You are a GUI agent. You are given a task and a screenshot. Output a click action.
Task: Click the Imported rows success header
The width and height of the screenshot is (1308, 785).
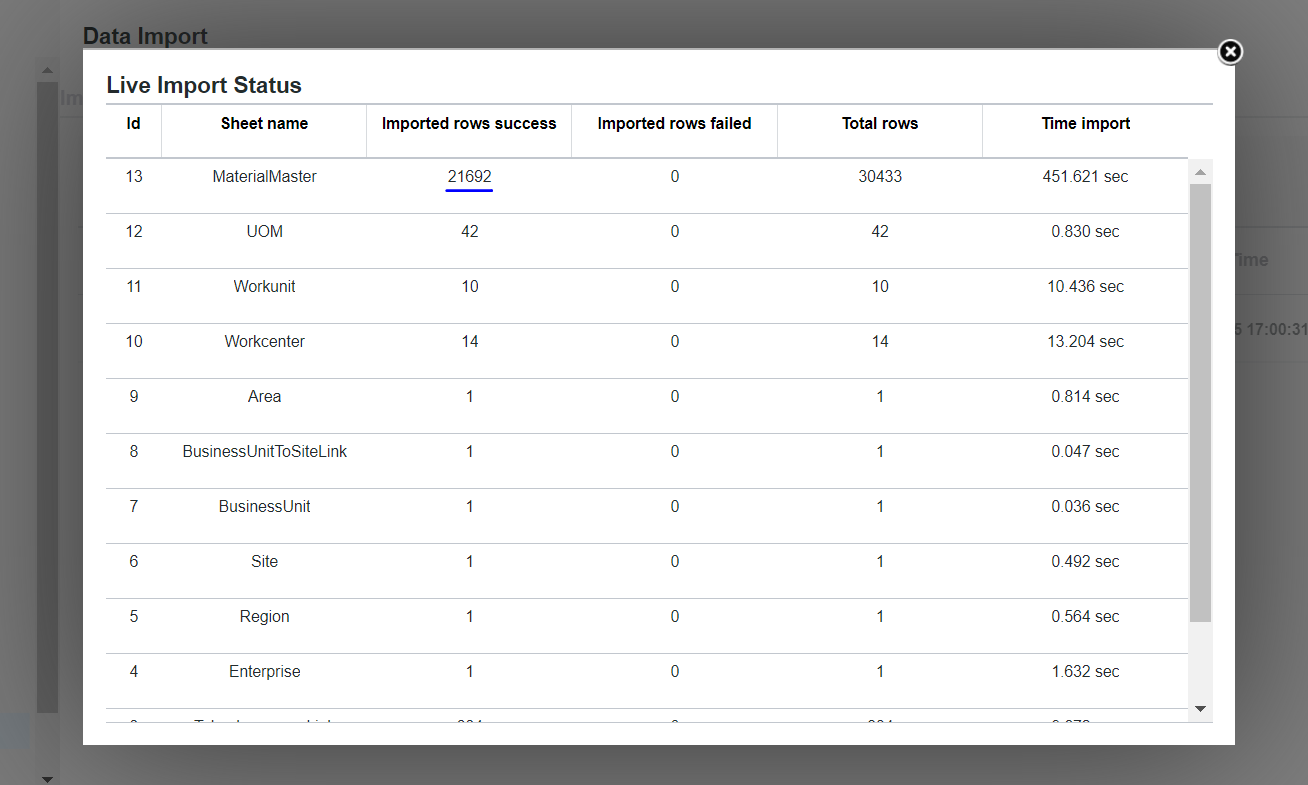click(x=469, y=123)
